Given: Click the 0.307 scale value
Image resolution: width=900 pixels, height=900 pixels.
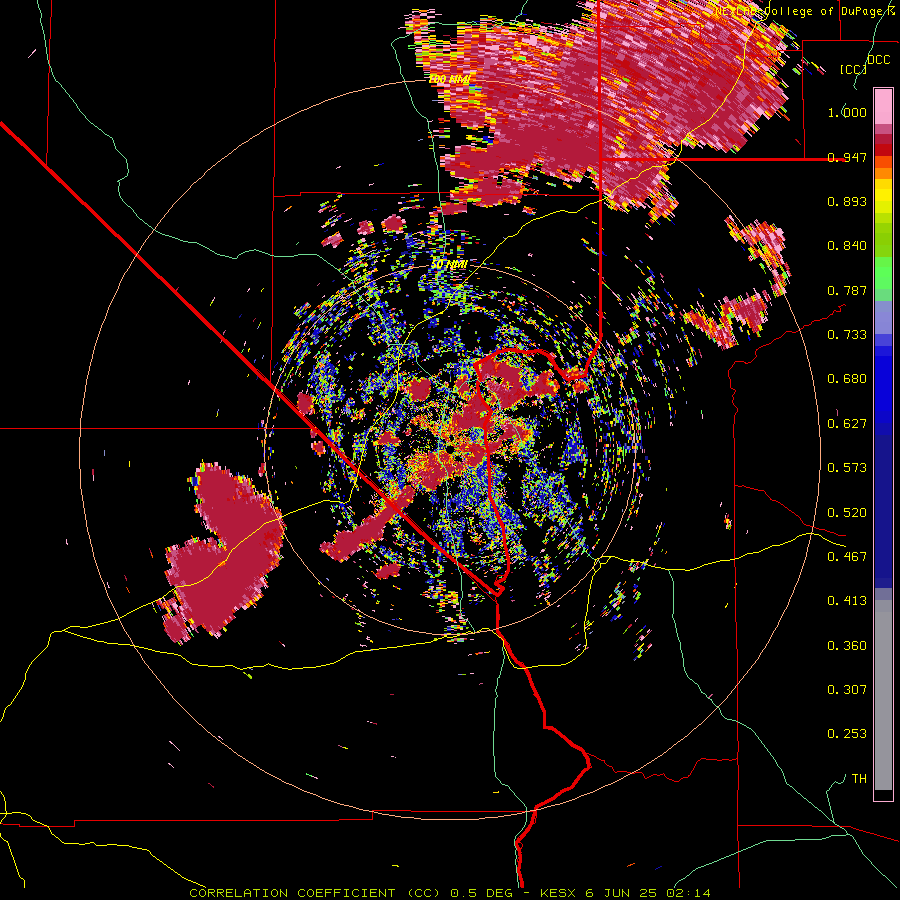Looking at the screenshot, I should click(x=847, y=690).
